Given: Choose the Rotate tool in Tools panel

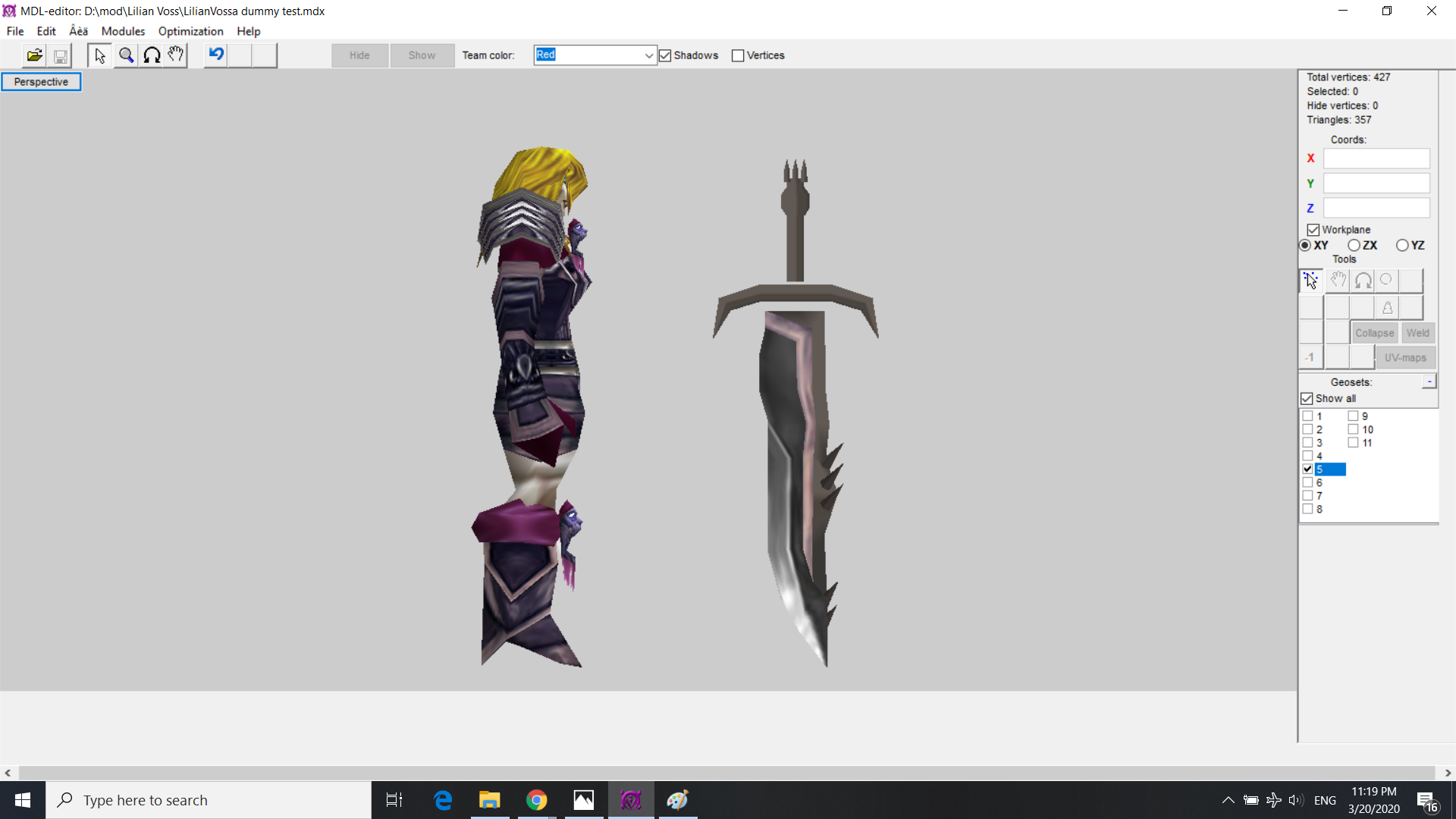Looking at the screenshot, I should (x=1363, y=281).
